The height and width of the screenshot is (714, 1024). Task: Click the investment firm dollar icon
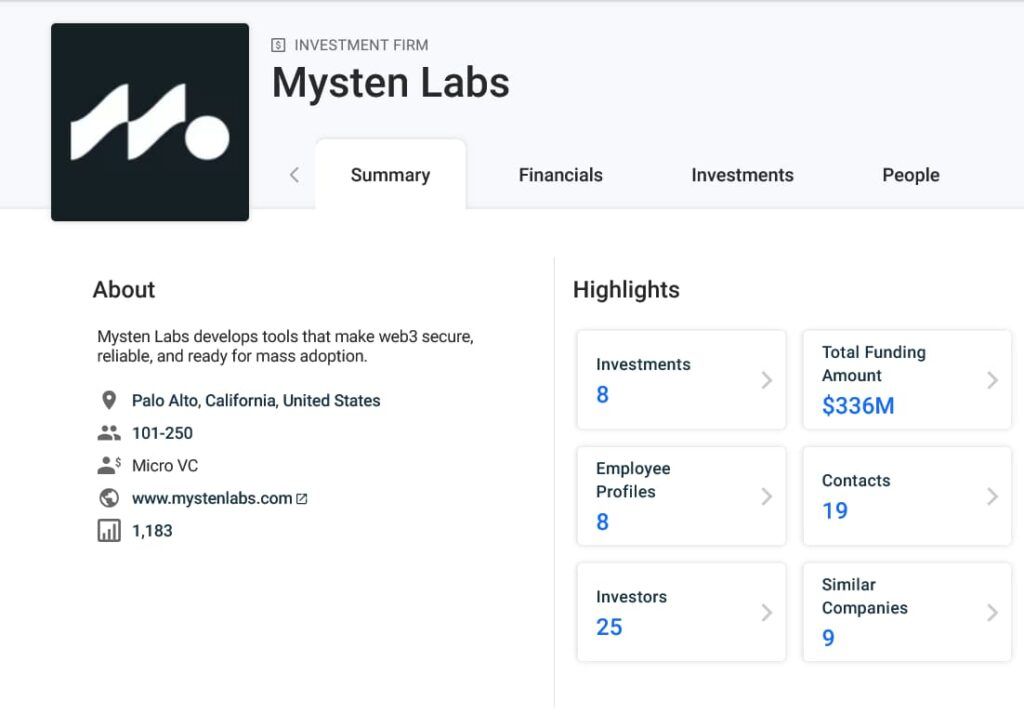point(279,45)
